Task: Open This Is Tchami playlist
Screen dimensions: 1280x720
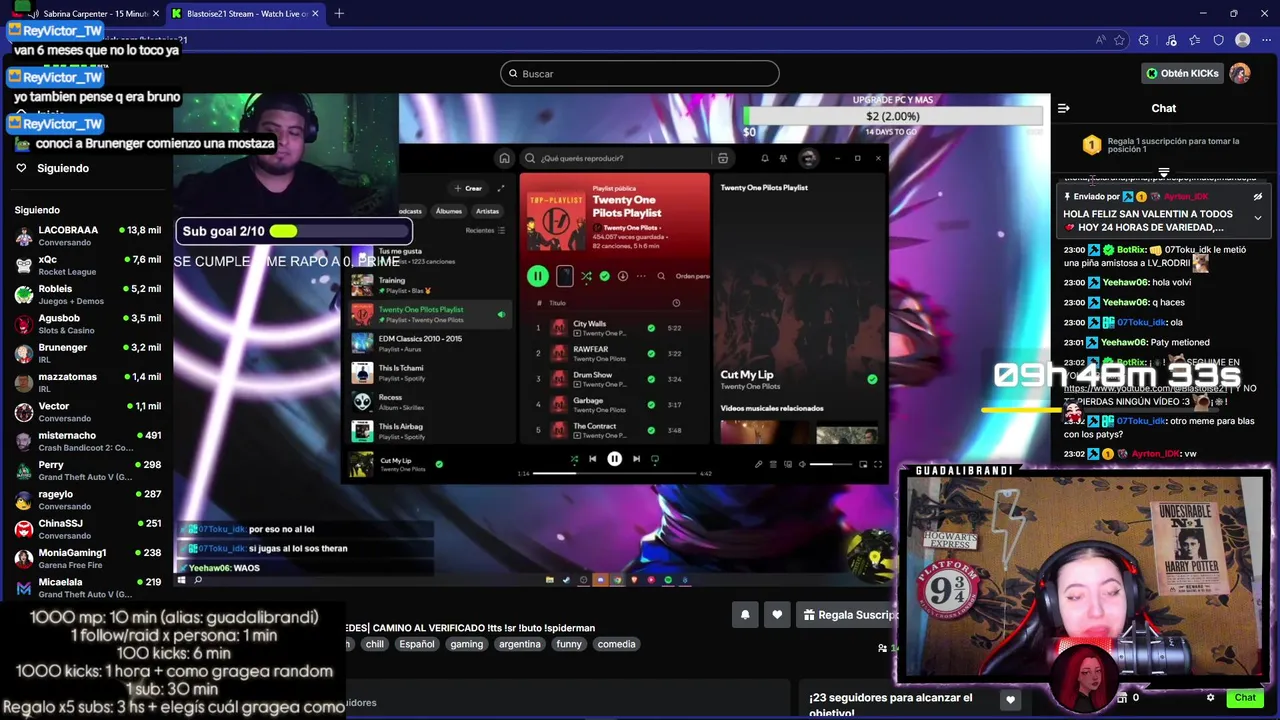Action: tap(430, 372)
